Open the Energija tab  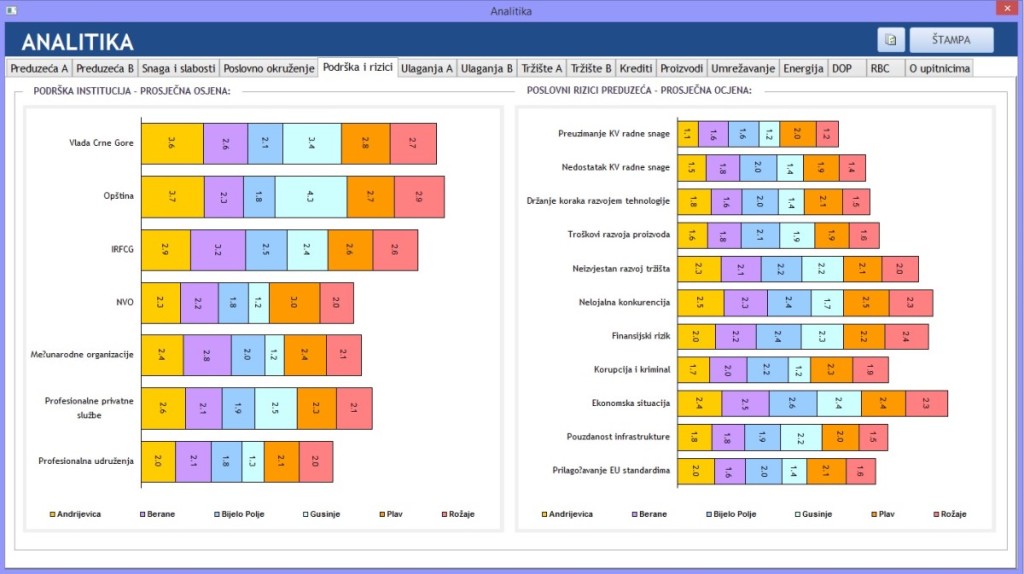click(803, 69)
